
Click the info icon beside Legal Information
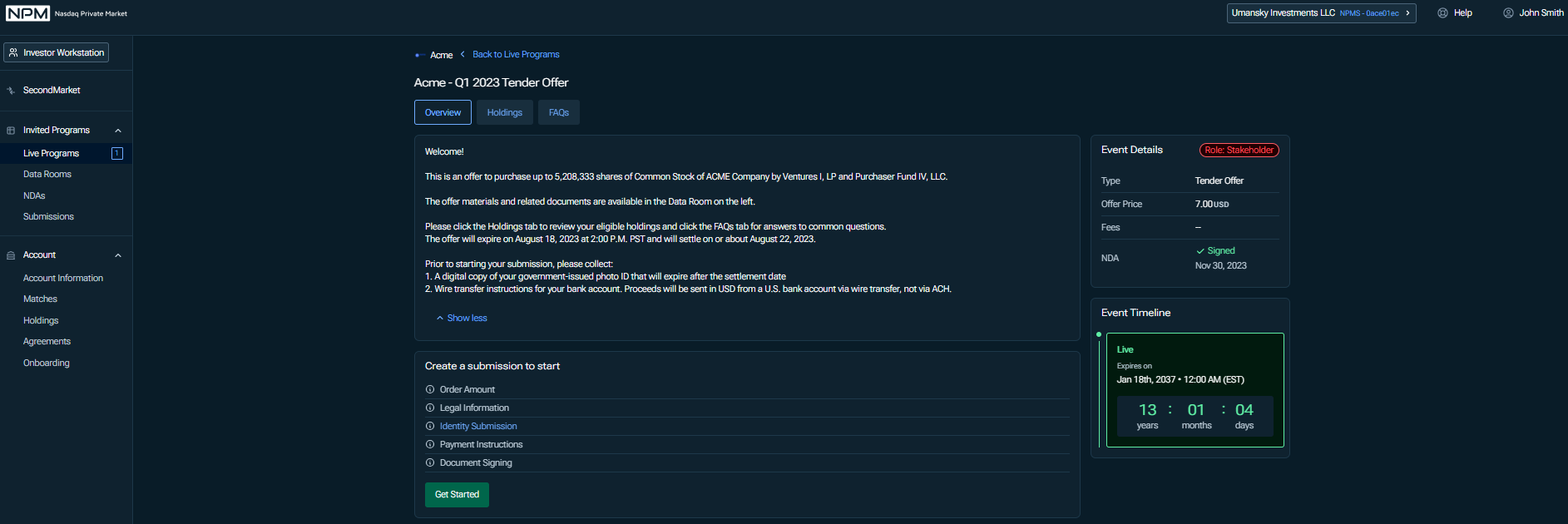pos(430,408)
